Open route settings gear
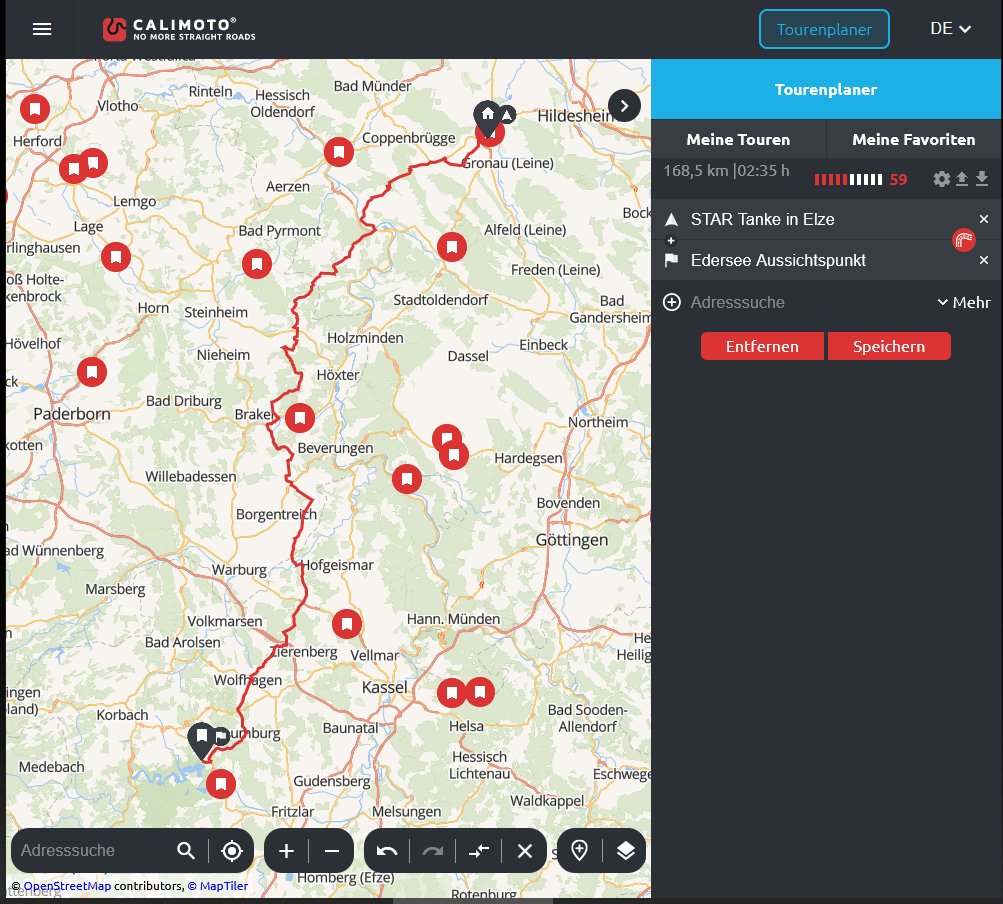 click(941, 179)
